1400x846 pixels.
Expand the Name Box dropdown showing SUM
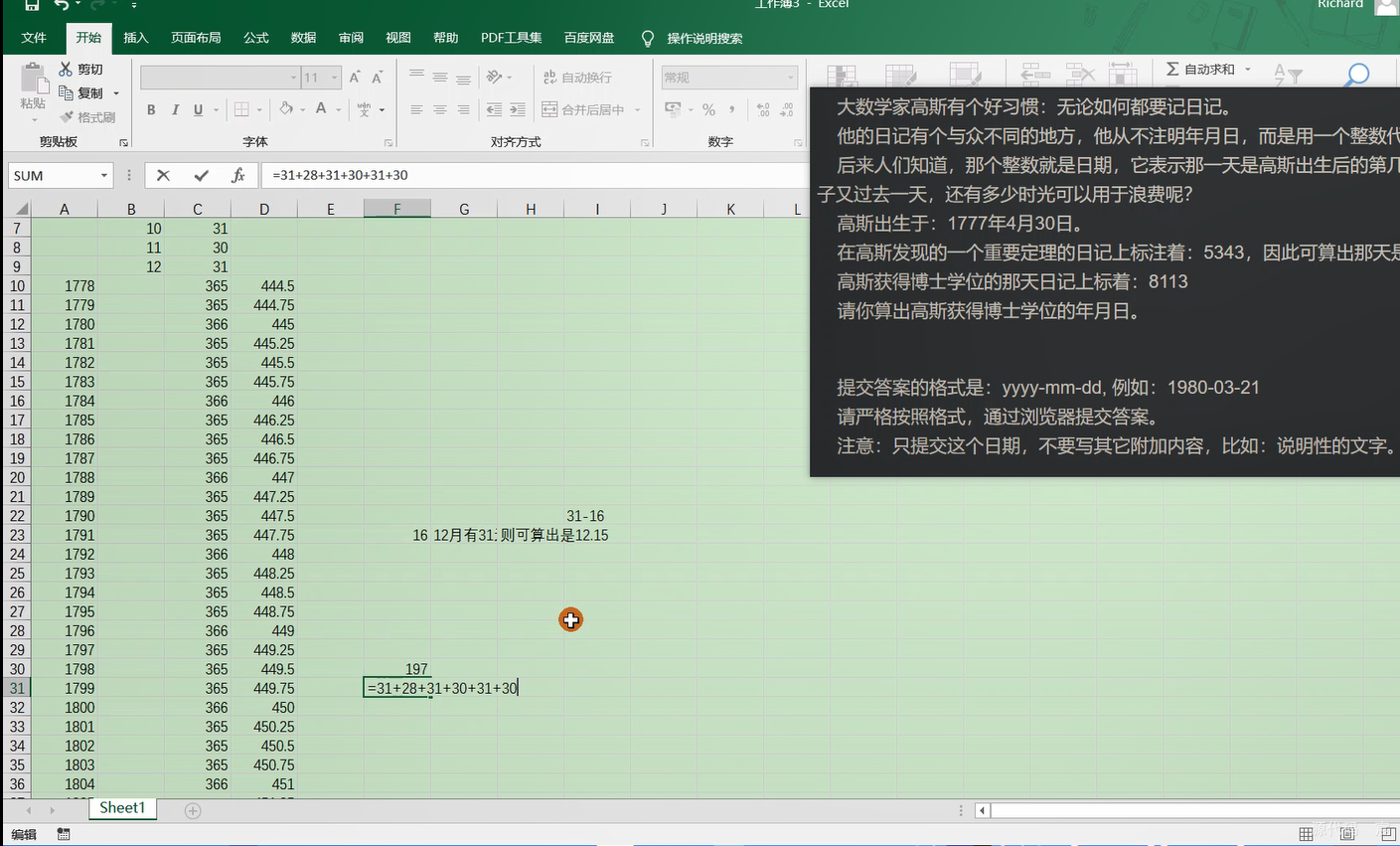[x=103, y=175]
